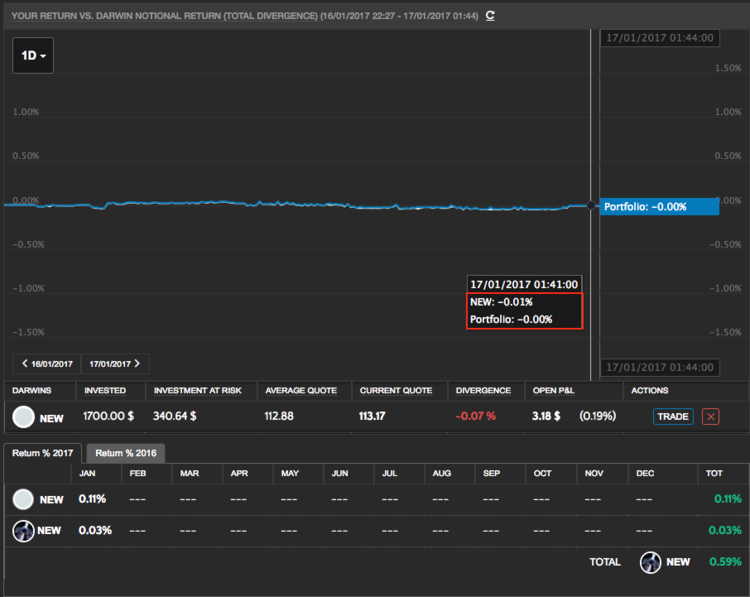Click the avatar icon next to TOTAL
The image size is (750, 597).
click(650, 561)
